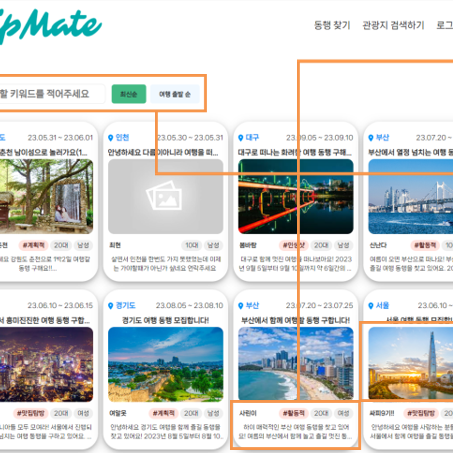
Task: Click the #맛집탐방 tag on Seoul night card
Action: point(31,413)
